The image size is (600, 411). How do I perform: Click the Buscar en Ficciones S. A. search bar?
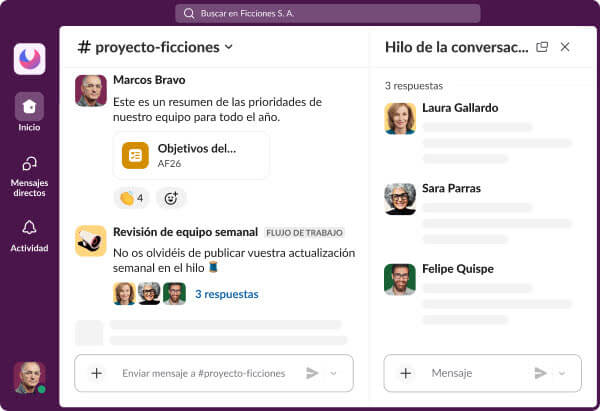pos(327,13)
